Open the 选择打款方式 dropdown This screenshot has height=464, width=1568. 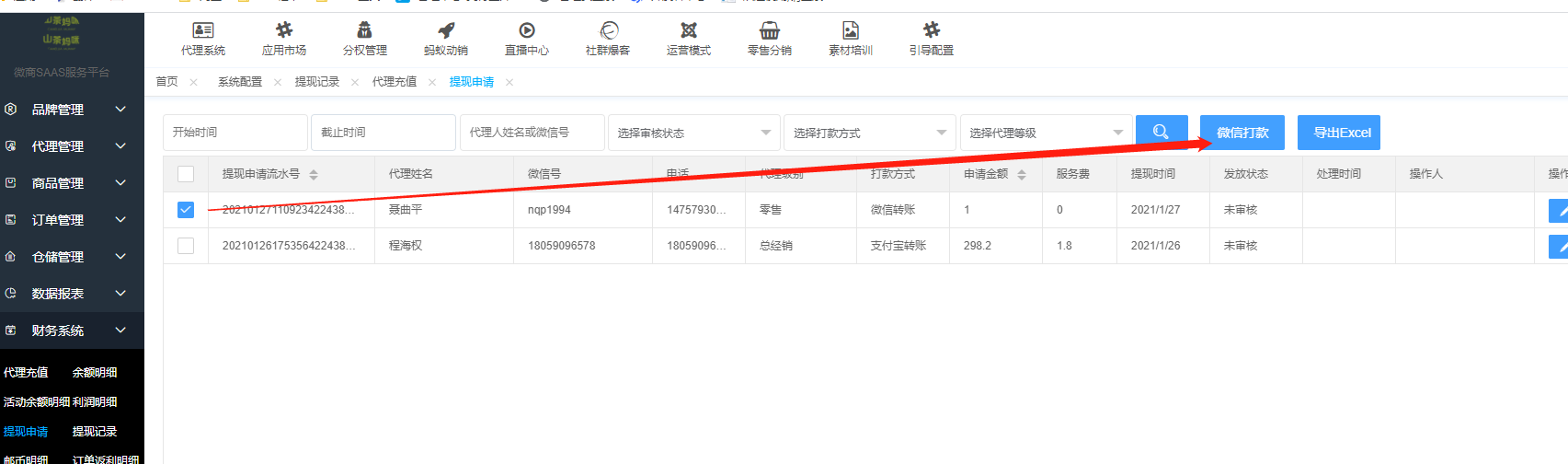click(869, 133)
